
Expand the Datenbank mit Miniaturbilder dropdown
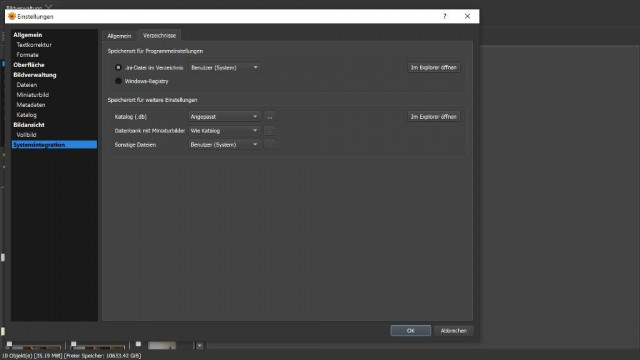tap(224, 131)
